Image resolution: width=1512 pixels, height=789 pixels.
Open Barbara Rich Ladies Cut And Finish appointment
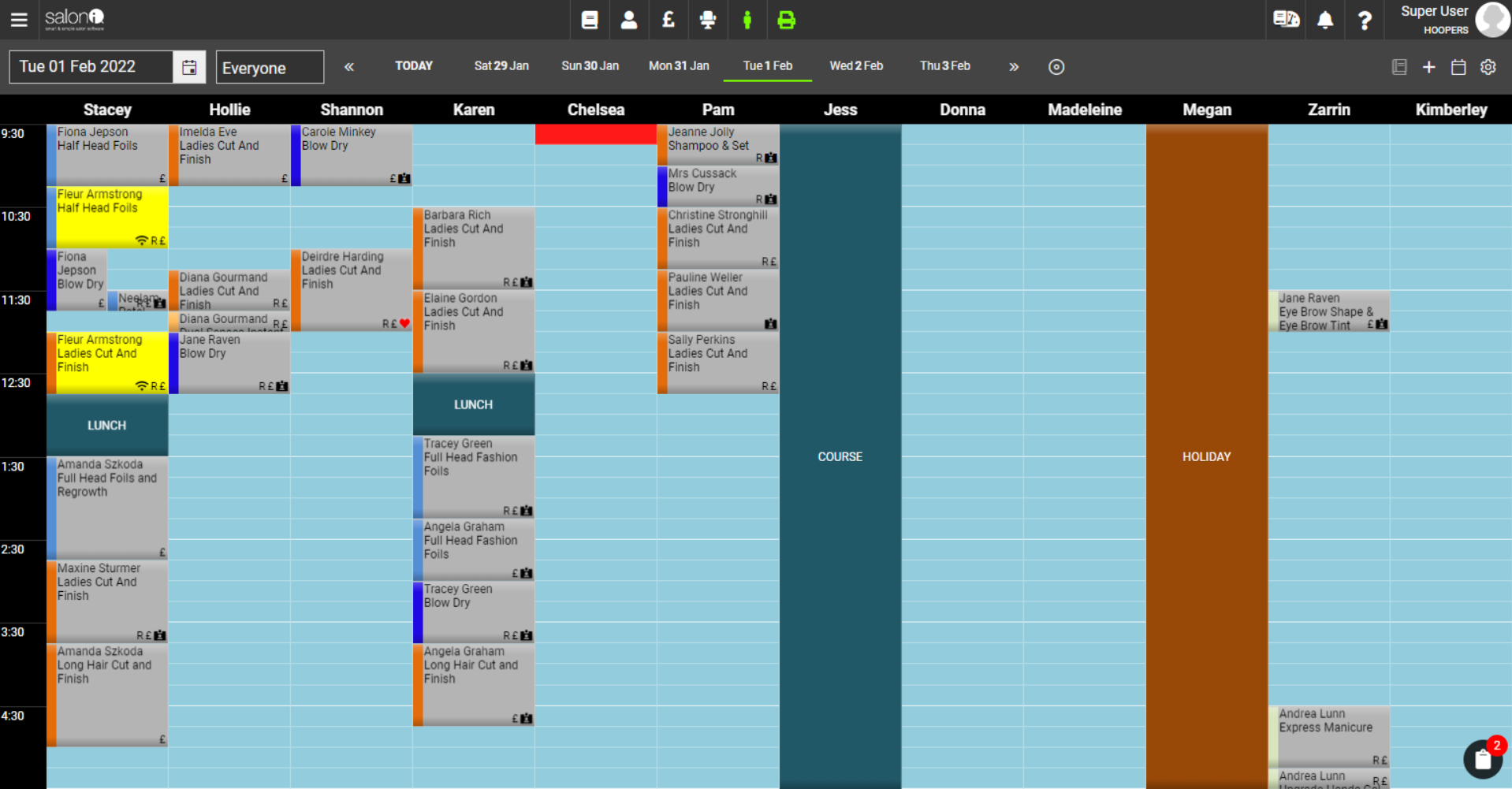coord(474,248)
